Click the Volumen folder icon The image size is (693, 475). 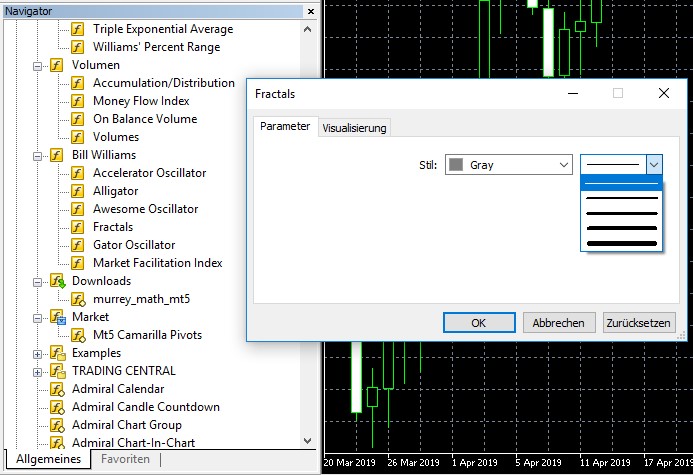click(x=56, y=65)
